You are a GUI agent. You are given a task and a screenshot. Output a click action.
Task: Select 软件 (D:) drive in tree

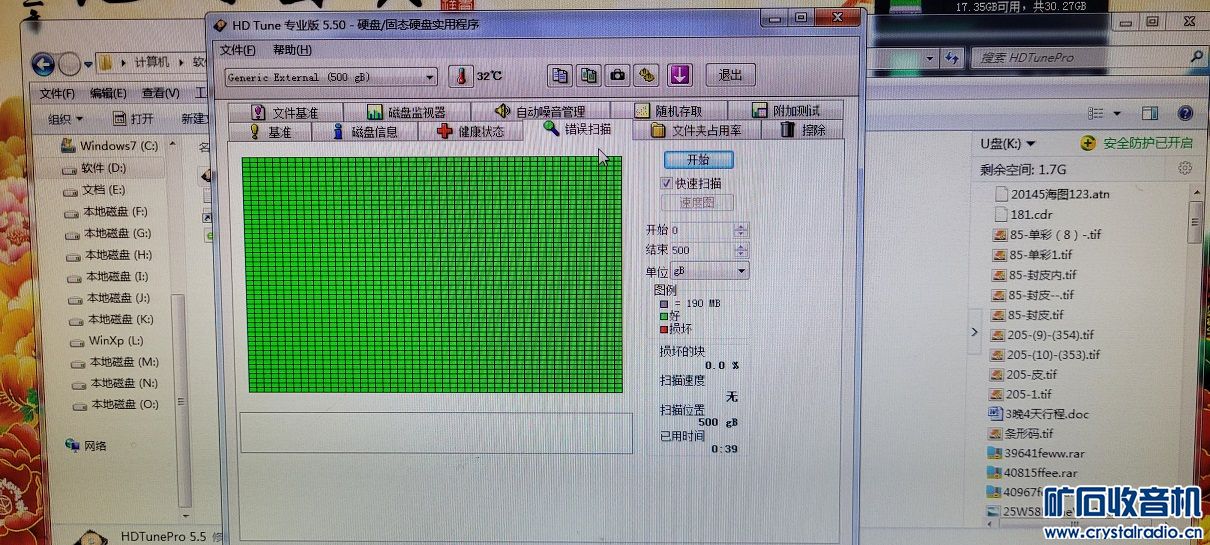95,168
